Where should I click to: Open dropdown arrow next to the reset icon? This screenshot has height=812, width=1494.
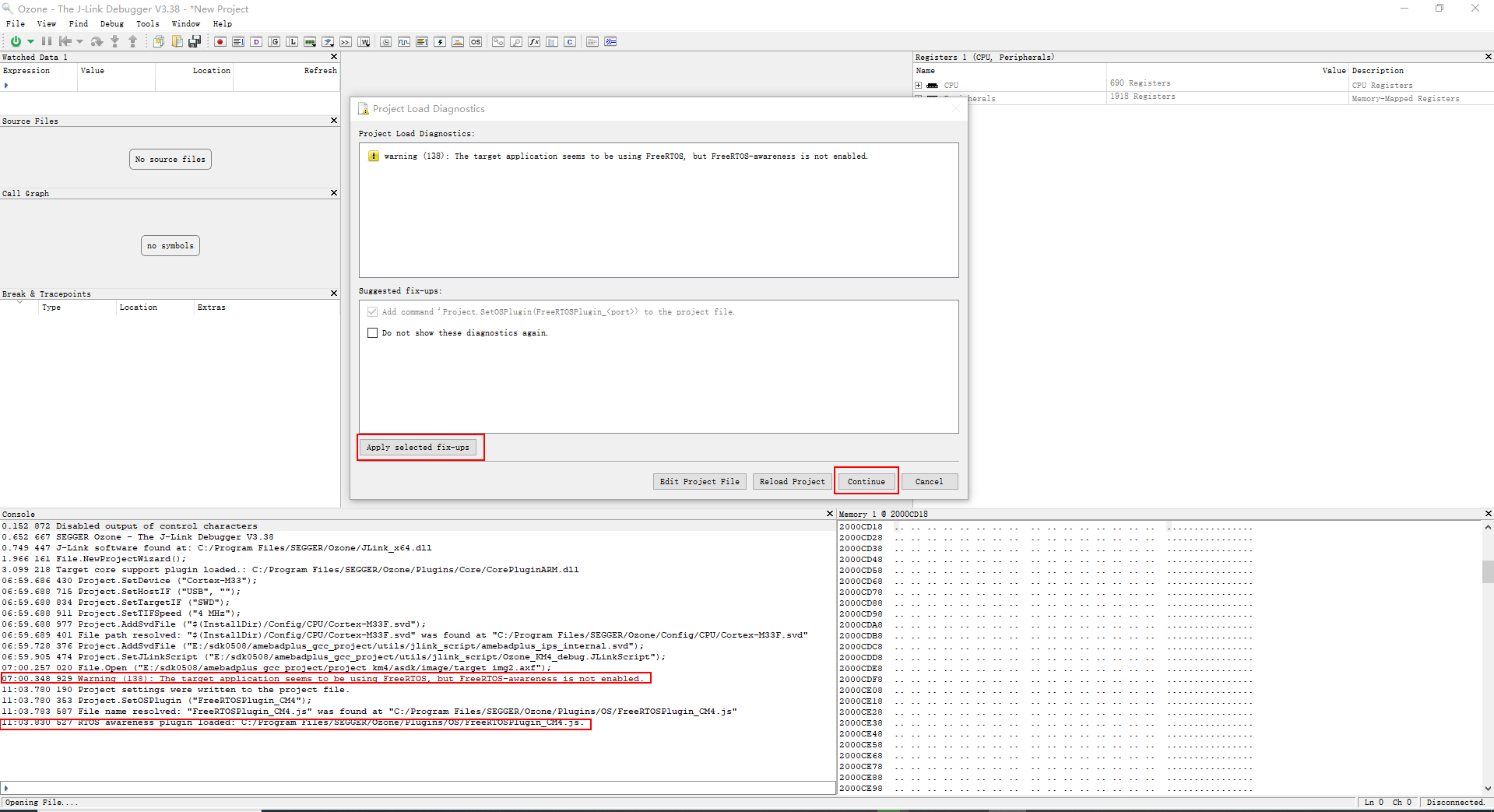pos(79,41)
